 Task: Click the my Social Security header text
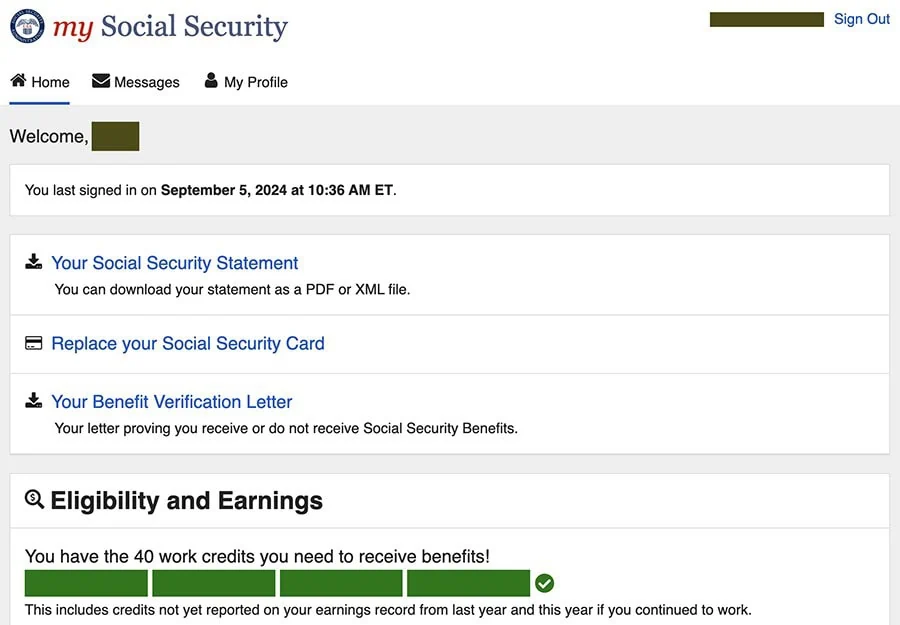point(170,26)
